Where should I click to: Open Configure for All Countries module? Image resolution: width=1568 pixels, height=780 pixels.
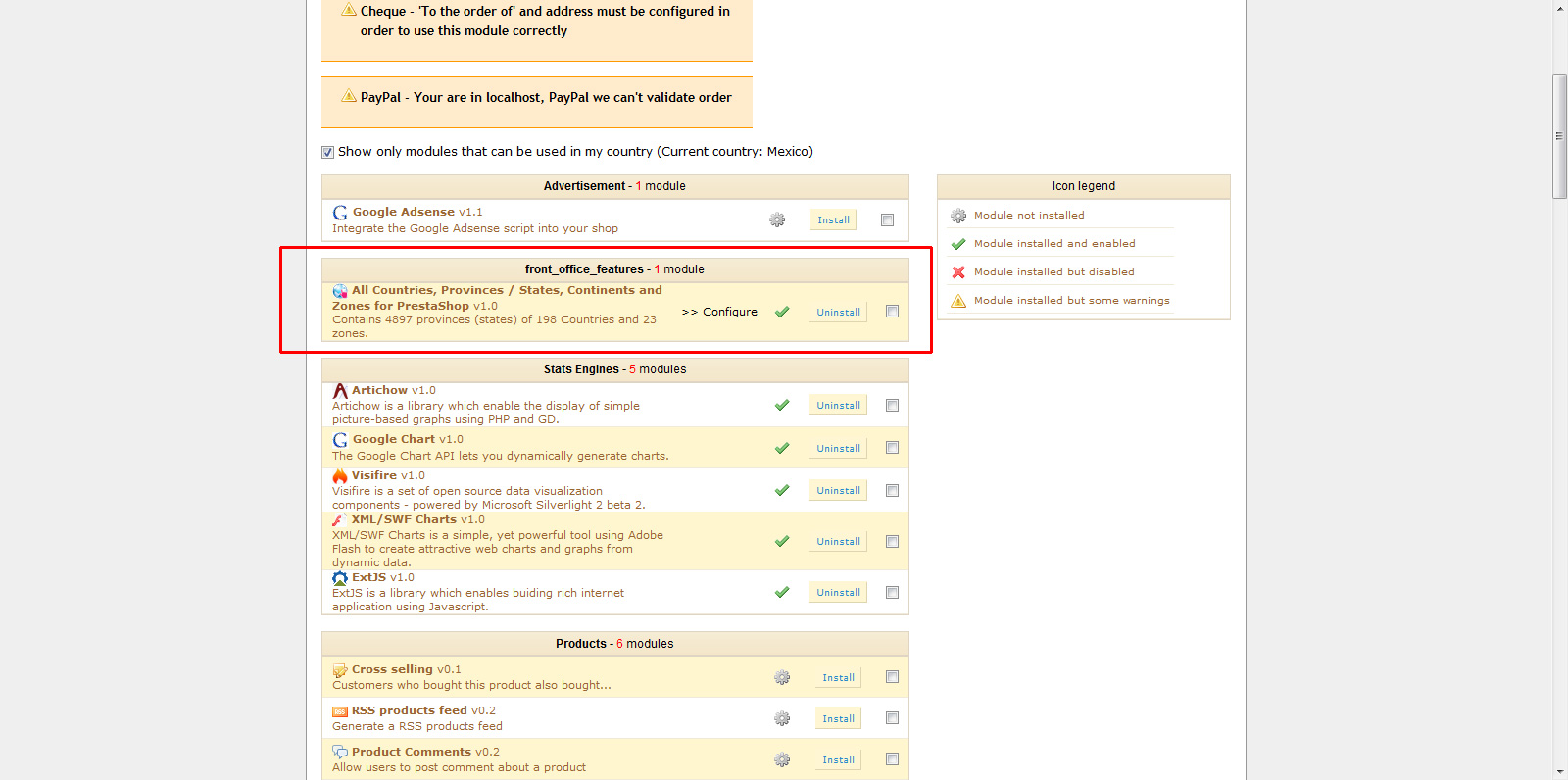[719, 312]
